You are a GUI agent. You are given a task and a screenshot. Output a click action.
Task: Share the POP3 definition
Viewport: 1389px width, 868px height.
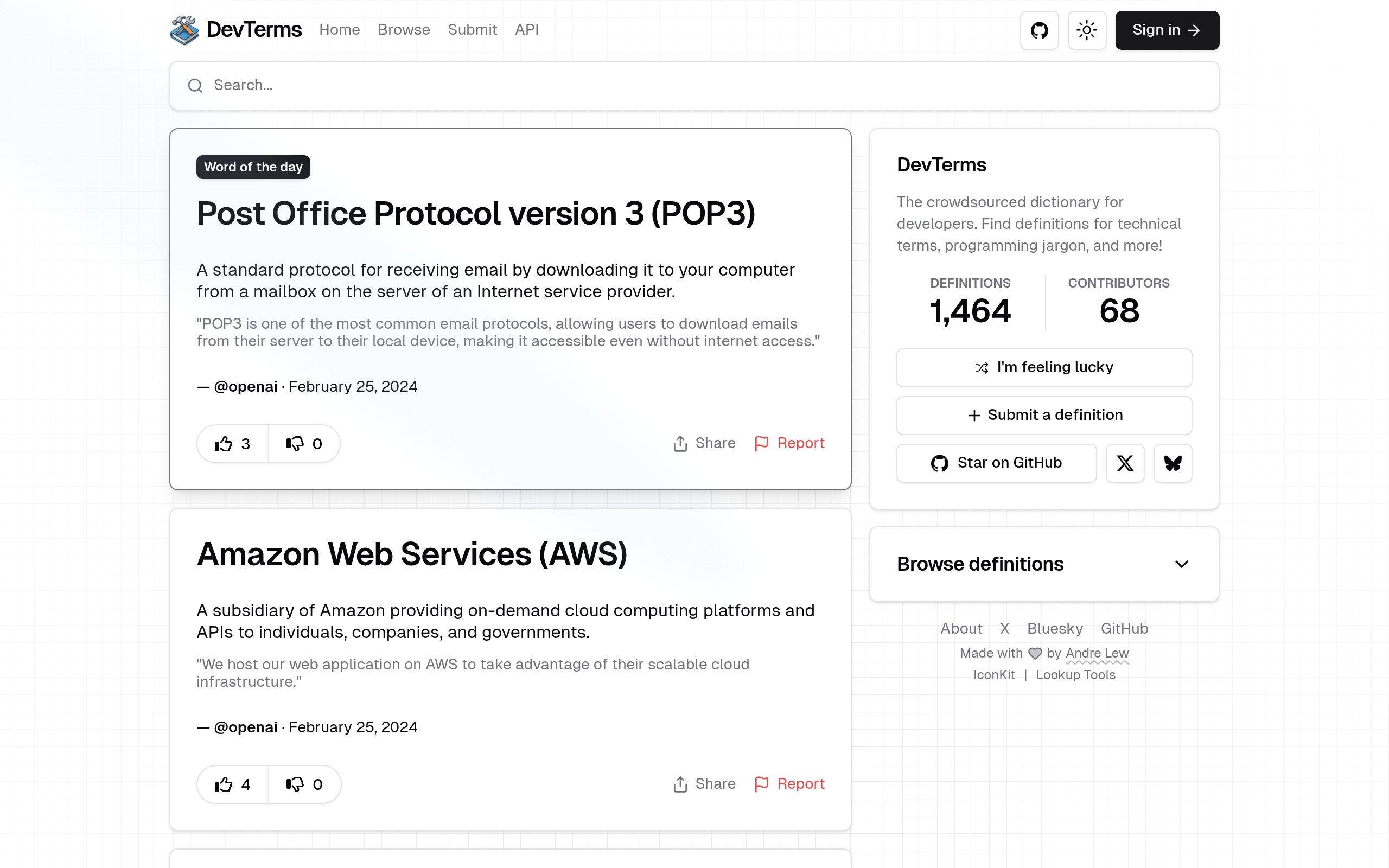pos(704,443)
